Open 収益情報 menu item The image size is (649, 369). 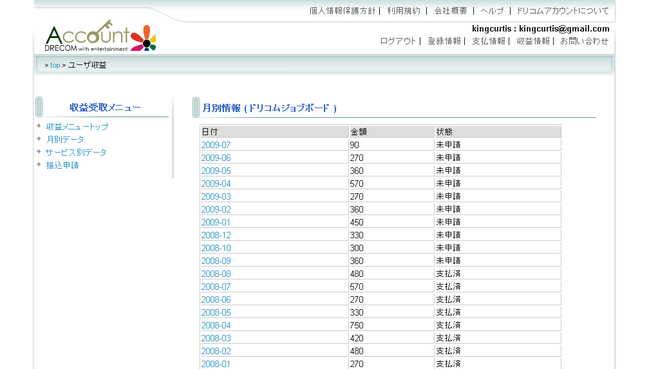pyautogui.click(x=533, y=41)
